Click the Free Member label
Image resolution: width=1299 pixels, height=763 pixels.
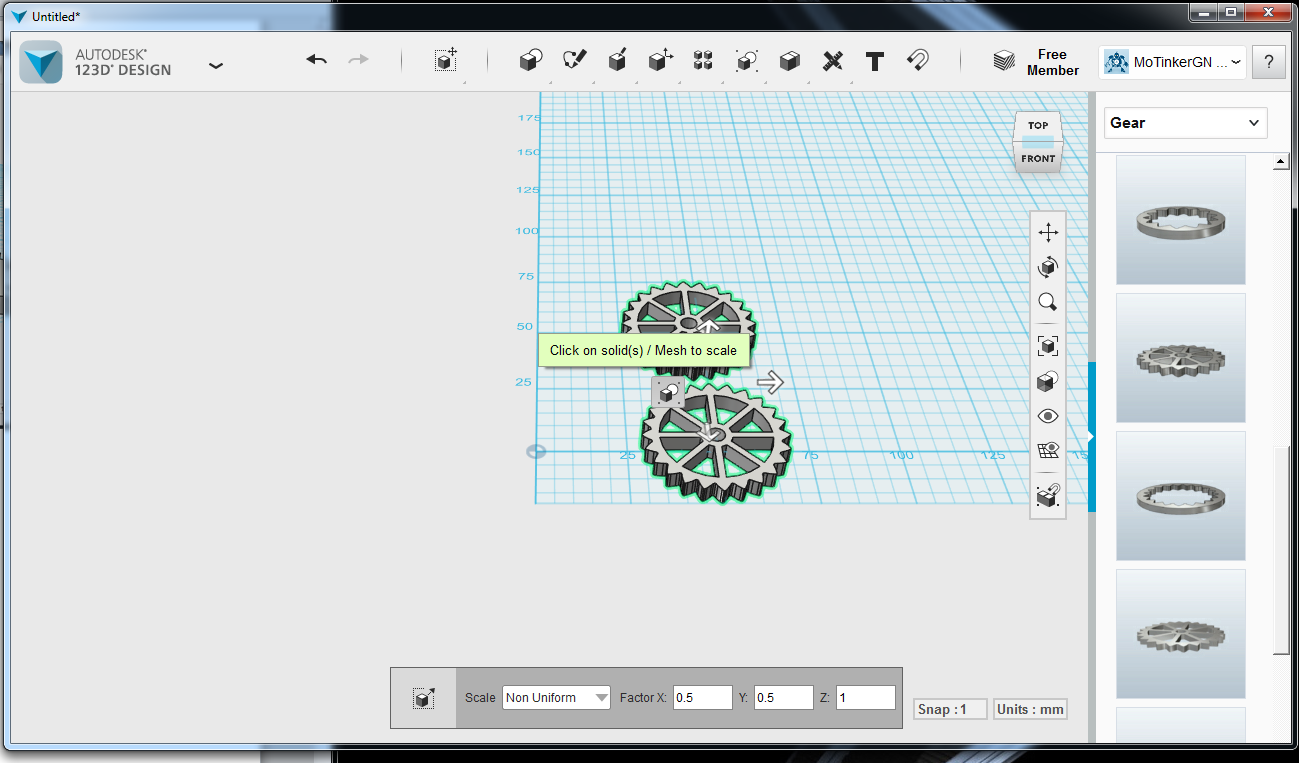pos(1053,62)
